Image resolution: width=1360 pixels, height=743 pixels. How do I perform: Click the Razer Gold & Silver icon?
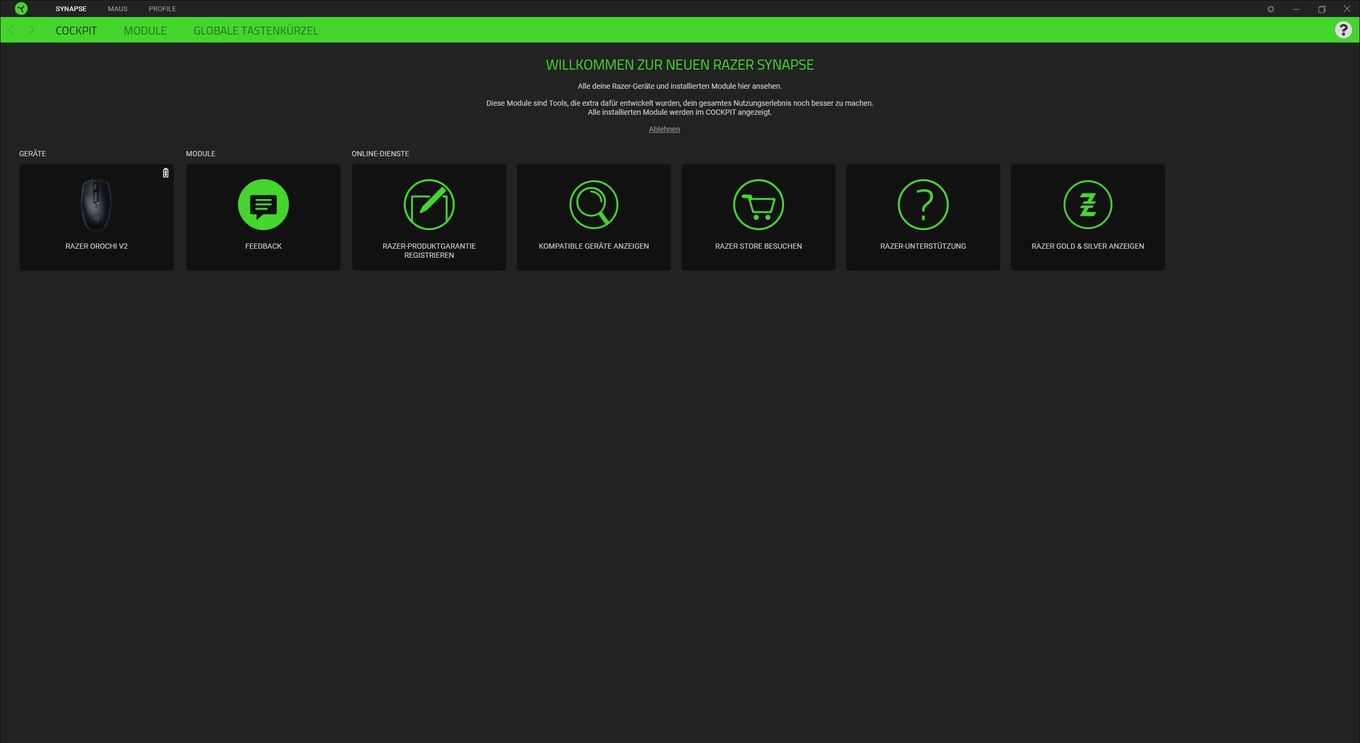click(1088, 205)
